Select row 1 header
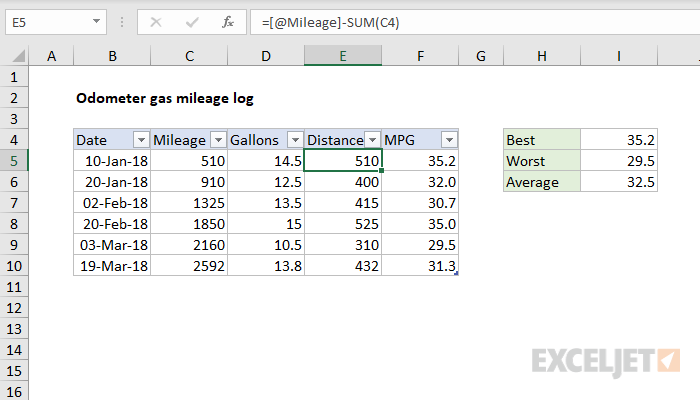 click(14, 77)
